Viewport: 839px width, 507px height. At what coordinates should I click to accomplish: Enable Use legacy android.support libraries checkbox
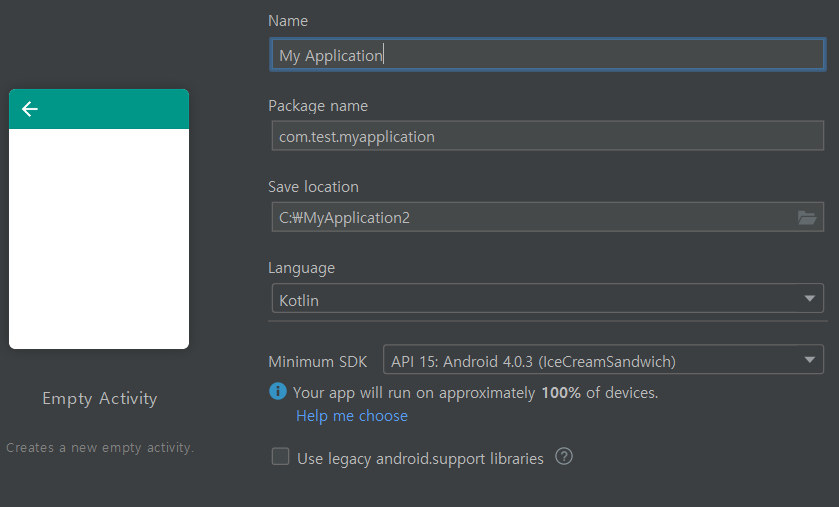280,457
